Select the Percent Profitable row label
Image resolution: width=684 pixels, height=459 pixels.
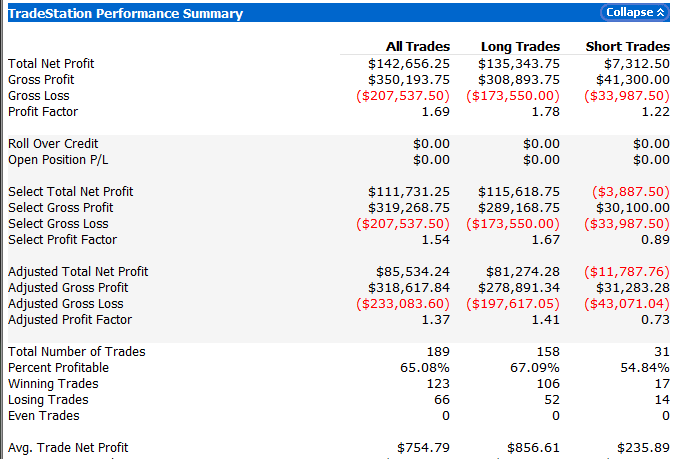click(58, 368)
